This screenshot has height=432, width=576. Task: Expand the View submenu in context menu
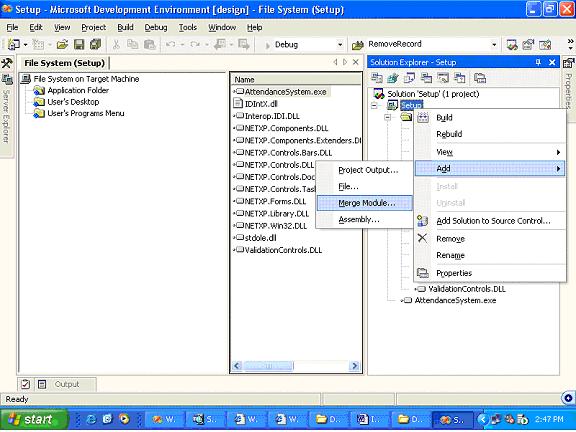pyautogui.click(x=490, y=152)
